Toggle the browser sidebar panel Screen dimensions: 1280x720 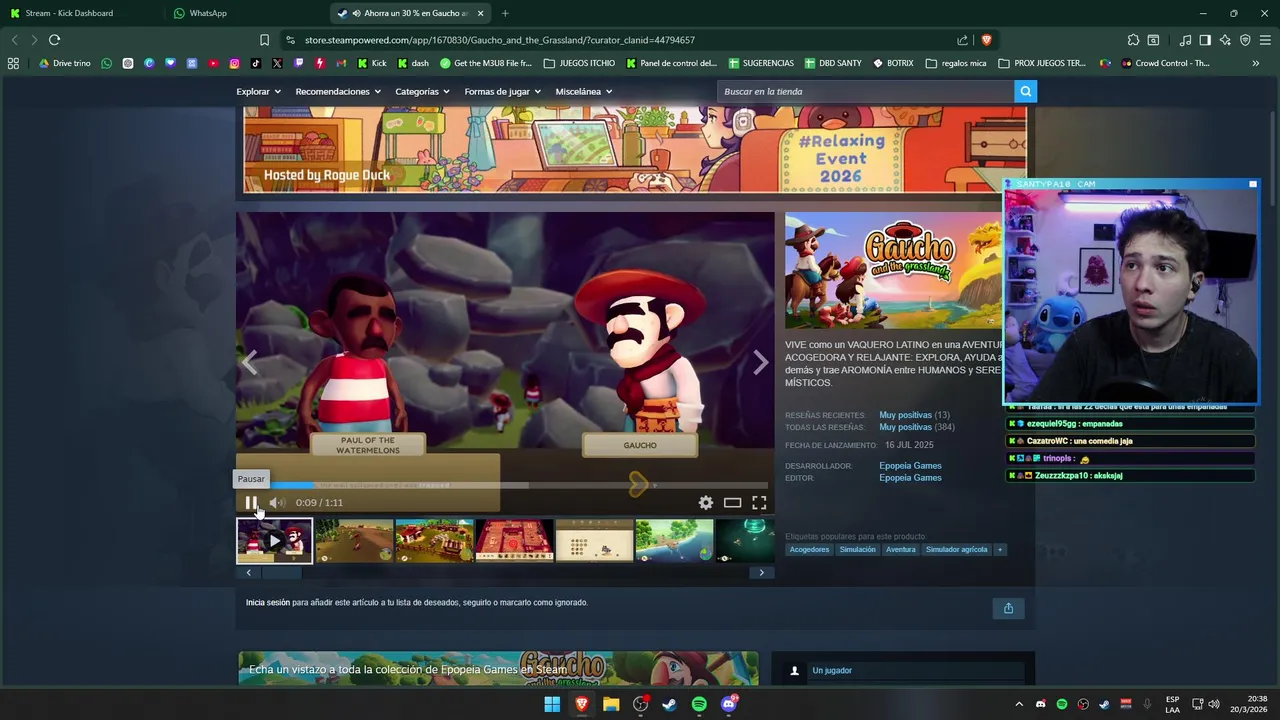coord(1205,40)
